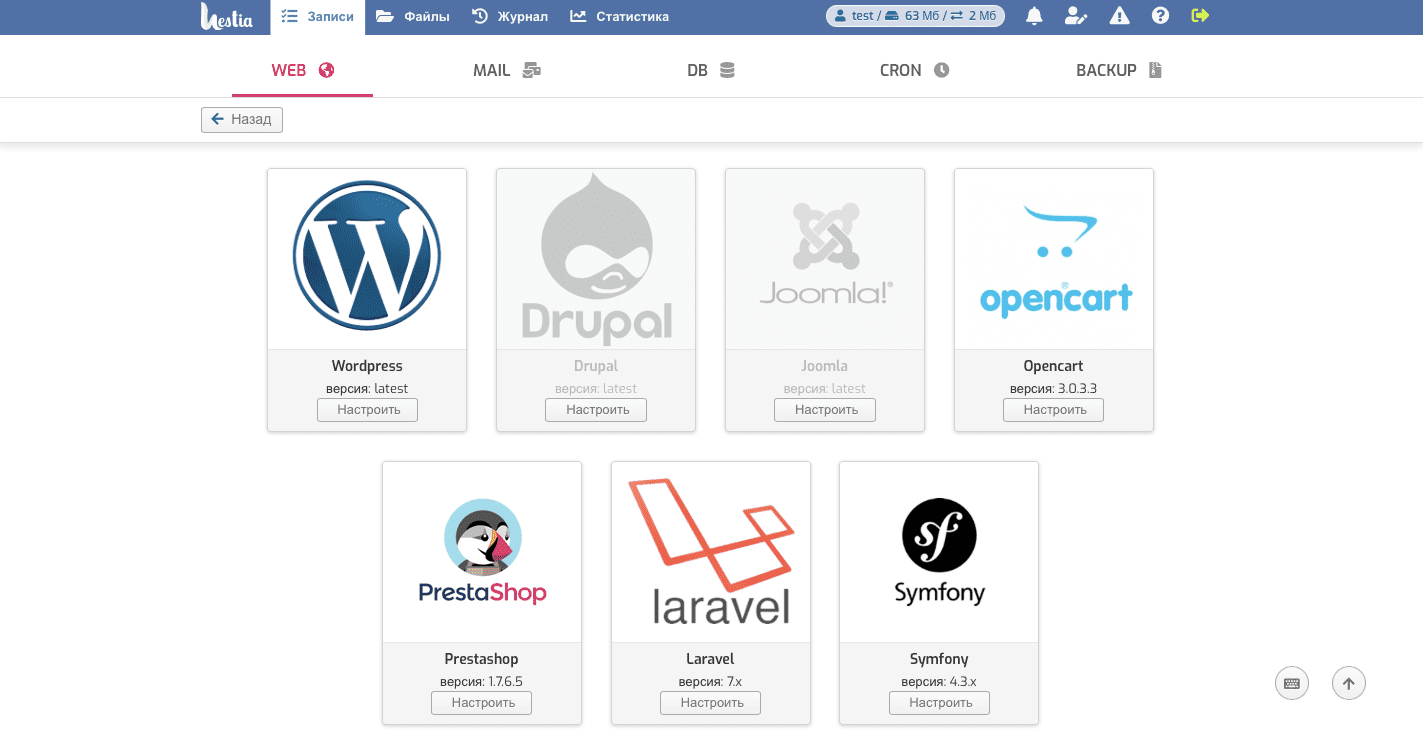Click the clock icon next to CRON
Screen dimensions: 1423x731
941,70
